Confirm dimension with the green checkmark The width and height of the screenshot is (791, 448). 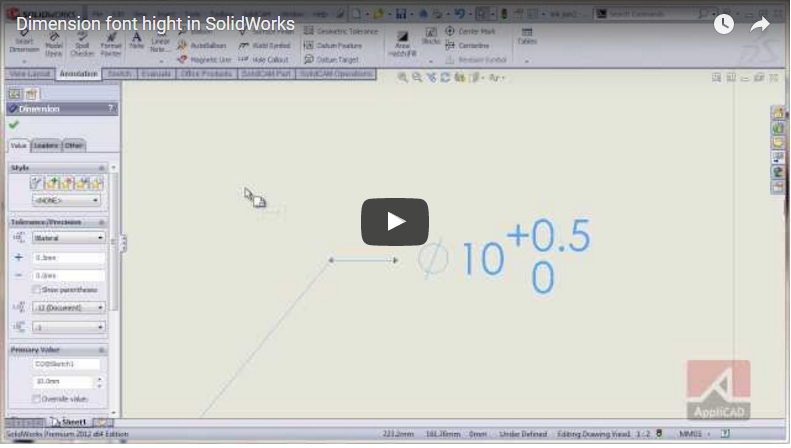pos(14,125)
